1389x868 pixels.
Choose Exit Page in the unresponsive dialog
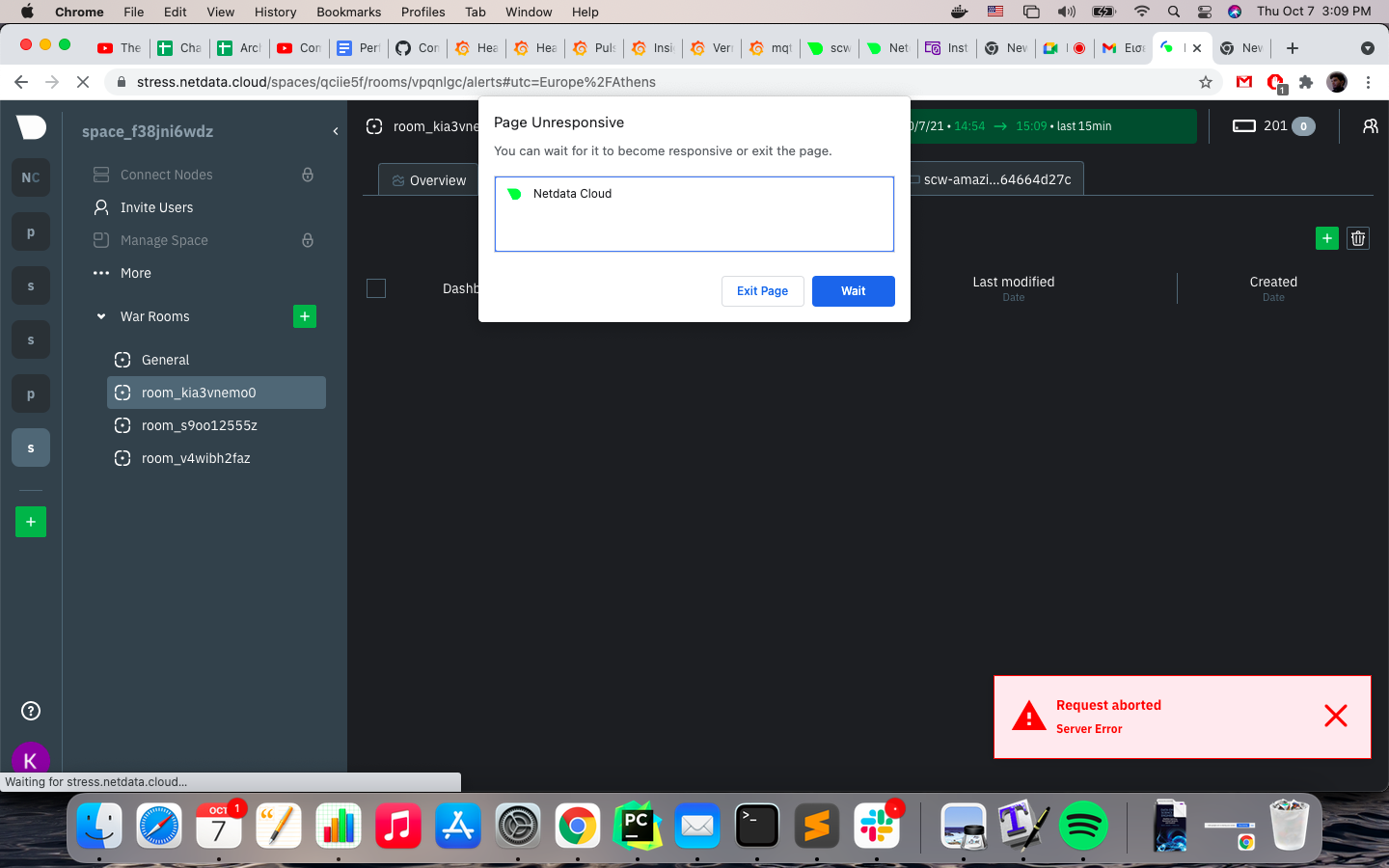tap(762, 291)
